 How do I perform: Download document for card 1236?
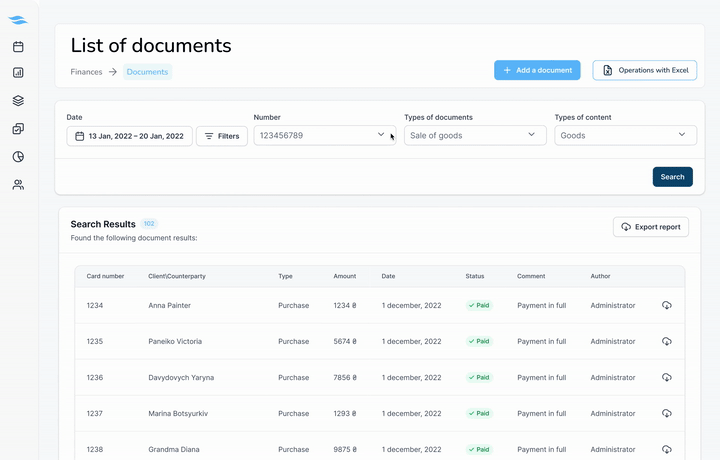[x=667, y=378]
